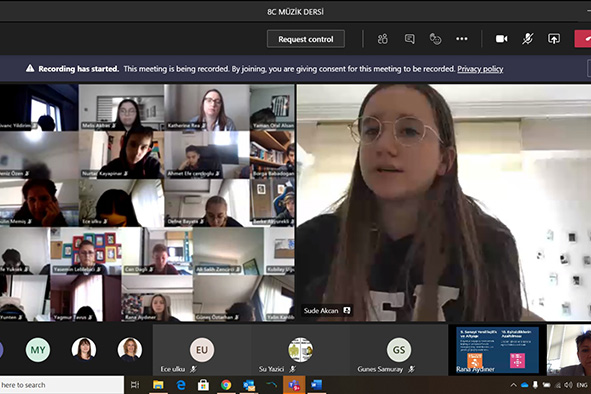Viewport: 591px width, 394px height.
Task: Open the Share content tray
Action: point(554,39)
